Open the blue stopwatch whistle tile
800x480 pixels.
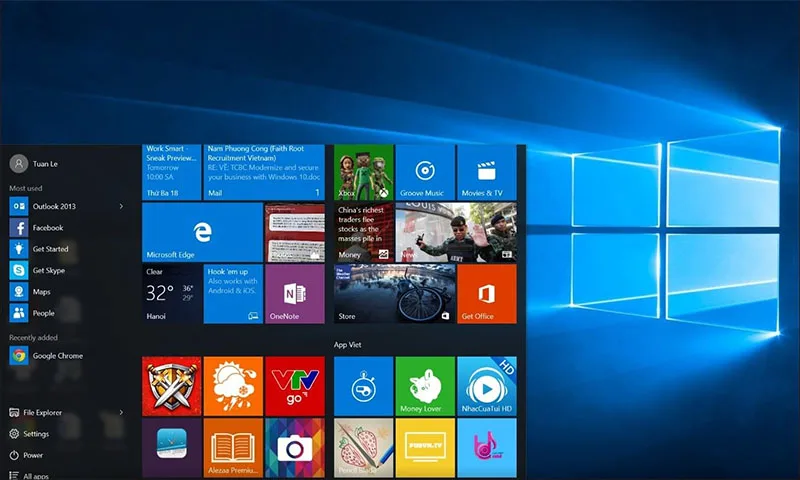click(364, 386)
